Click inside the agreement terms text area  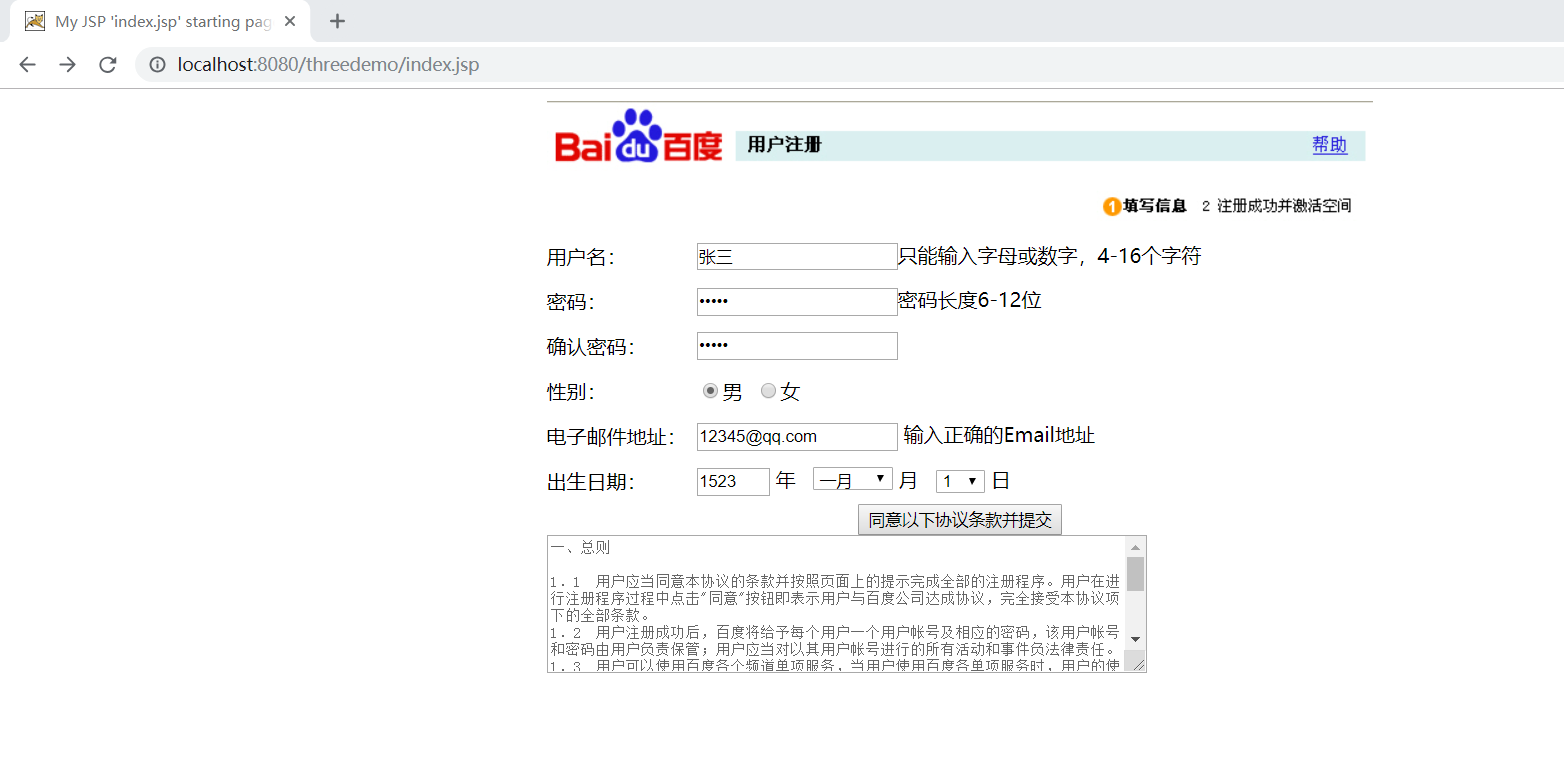(x=836, y=604)
